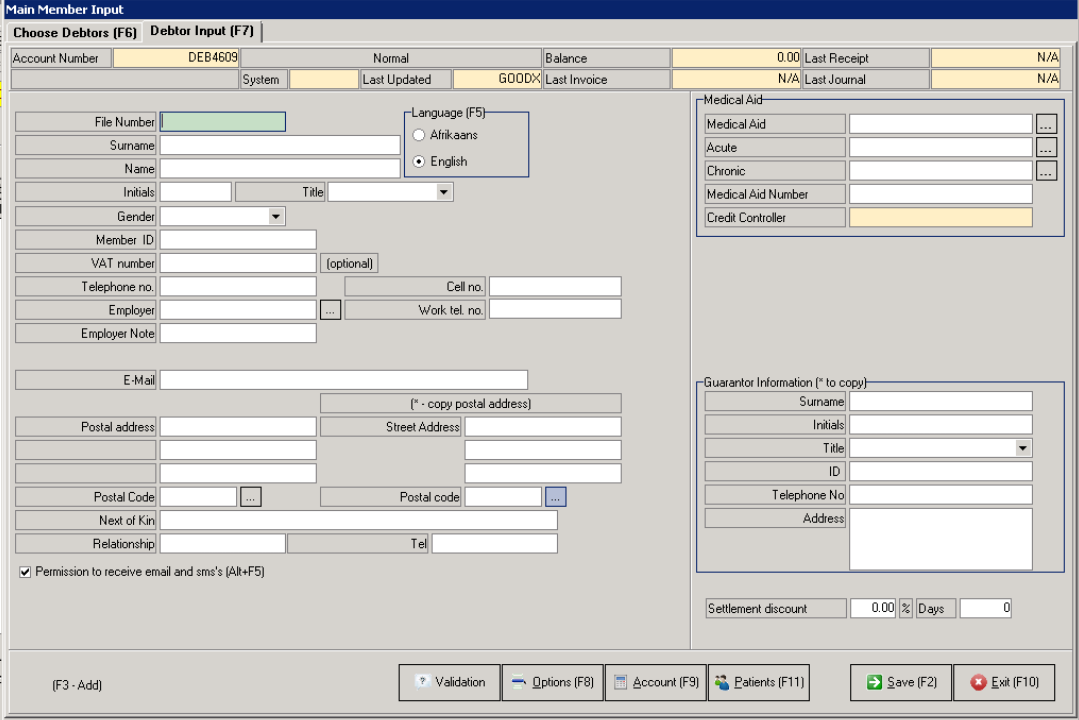Click the Validation button with question icon
The width and height of the screenshot is (1079, 720).
pos(449,682)
